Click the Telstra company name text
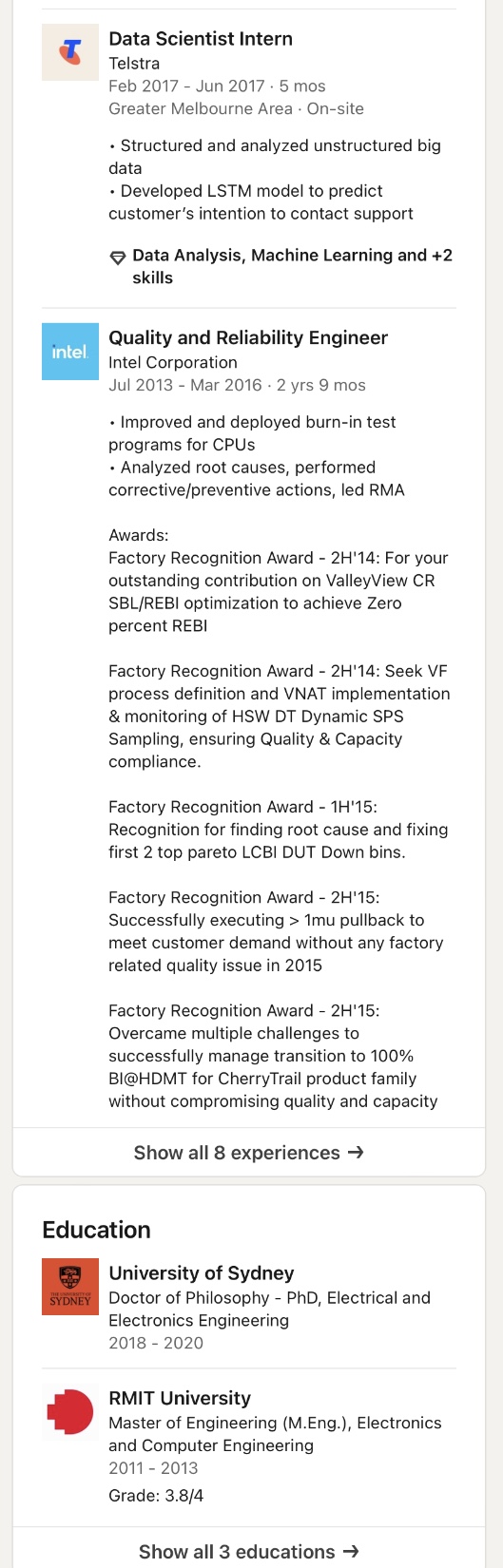503x1568 pixels. tap(134, 64)
